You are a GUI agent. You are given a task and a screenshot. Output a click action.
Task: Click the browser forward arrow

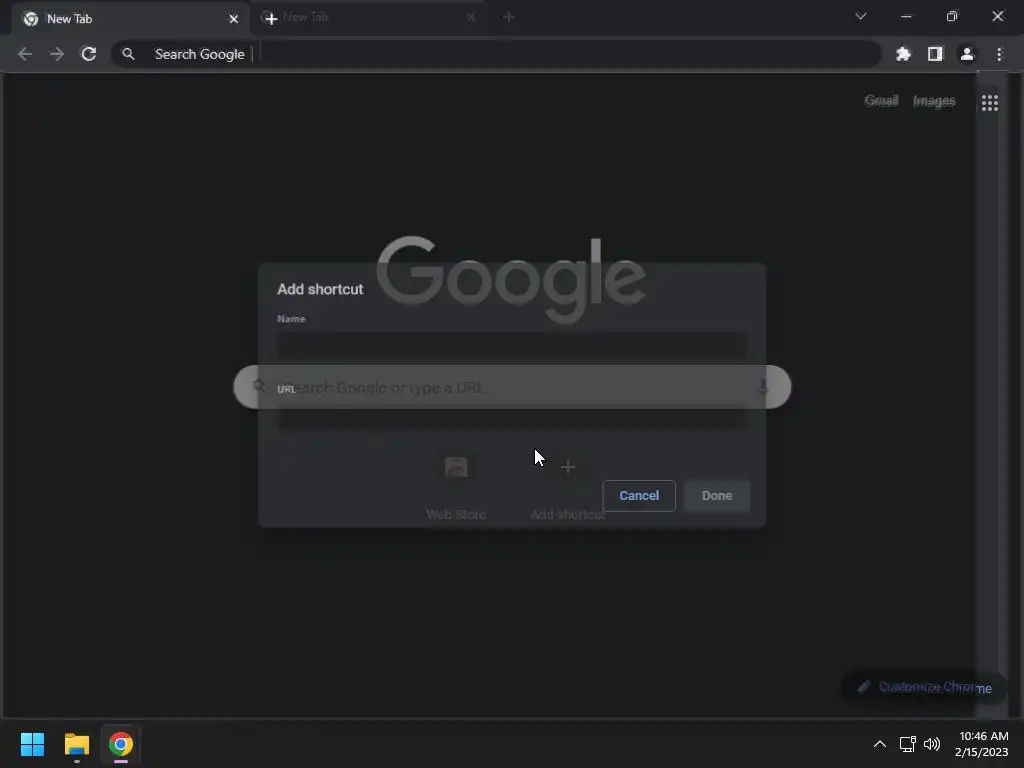[x=57, y=54]
